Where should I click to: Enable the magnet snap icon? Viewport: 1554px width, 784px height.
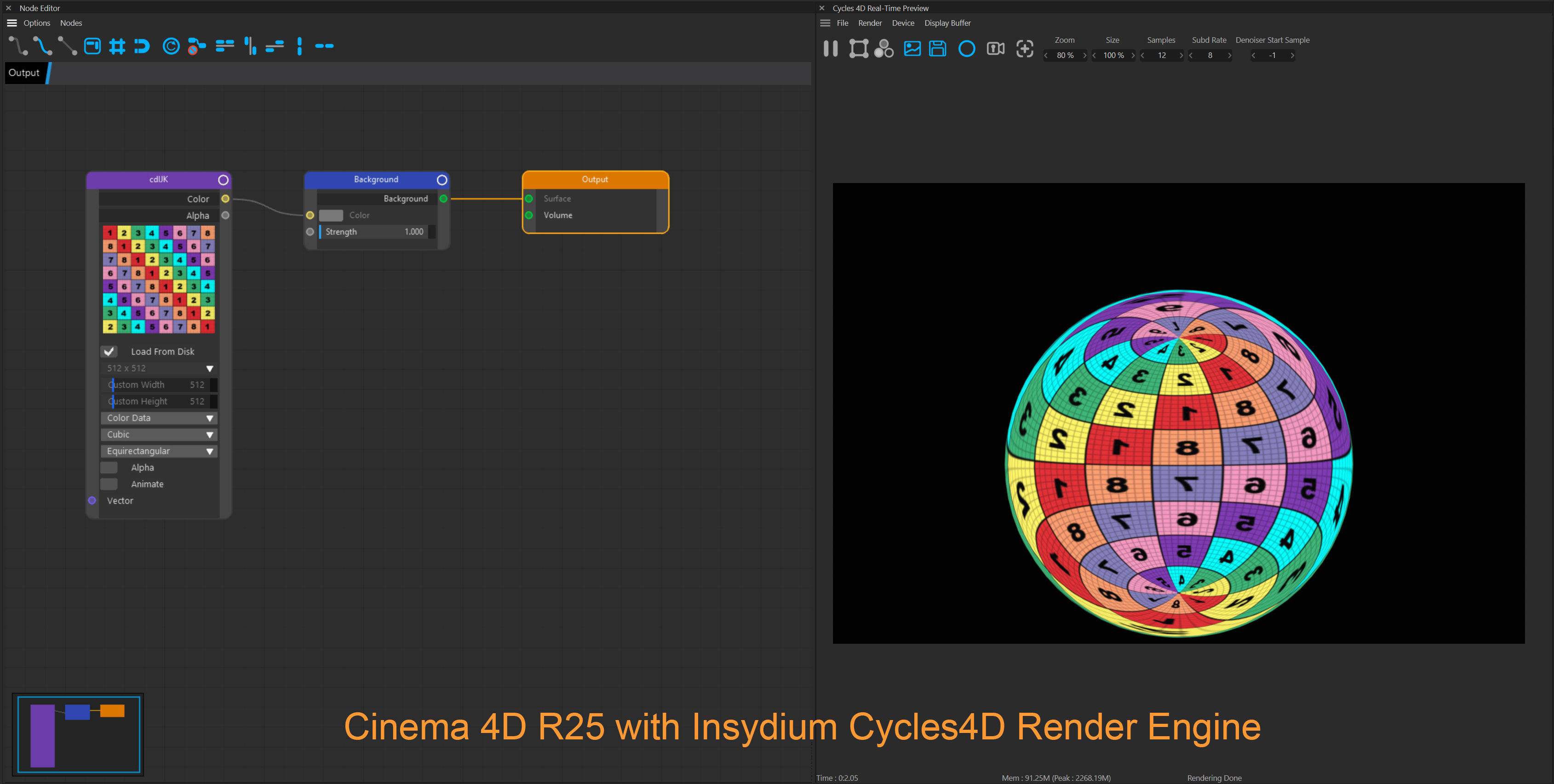[142, 46]
